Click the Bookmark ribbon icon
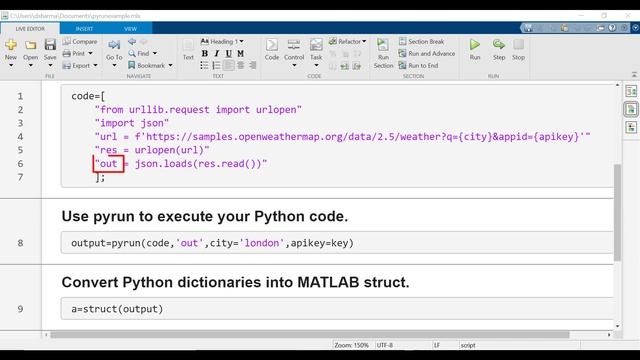 [x=131, y=65]
